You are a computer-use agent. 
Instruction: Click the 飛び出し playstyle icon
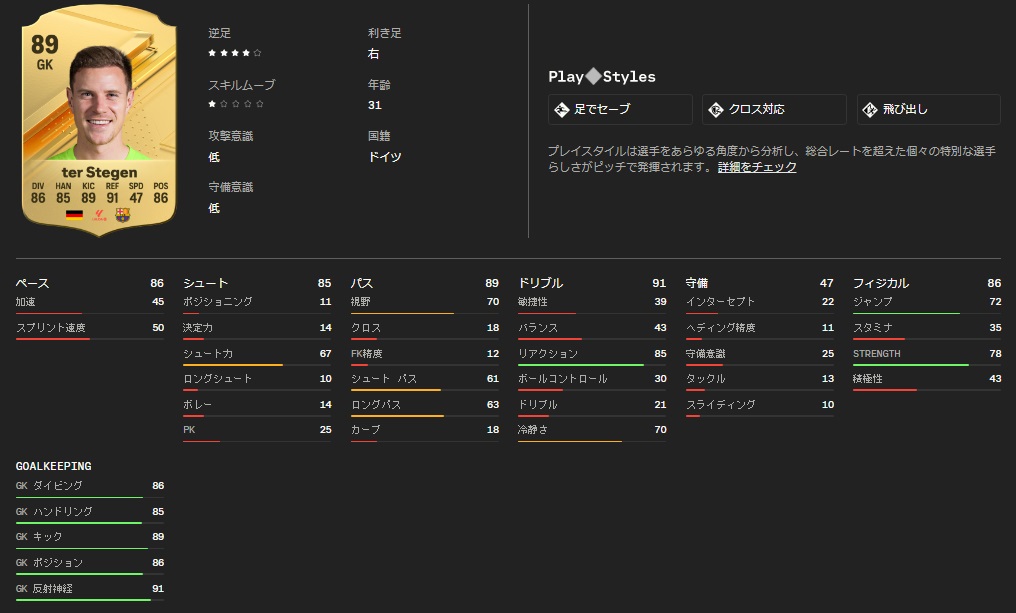click(870, 108)
